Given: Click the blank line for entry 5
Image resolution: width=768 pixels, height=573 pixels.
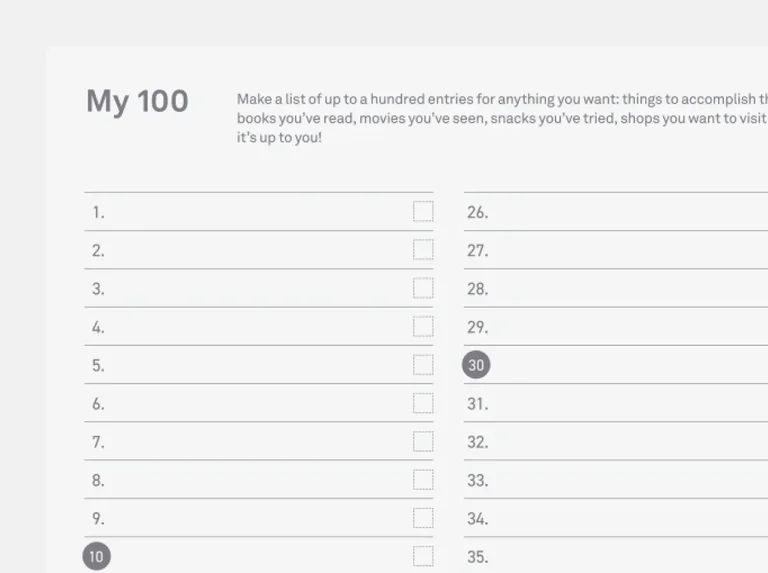Looking at the screenshot, I should (259, 365).
